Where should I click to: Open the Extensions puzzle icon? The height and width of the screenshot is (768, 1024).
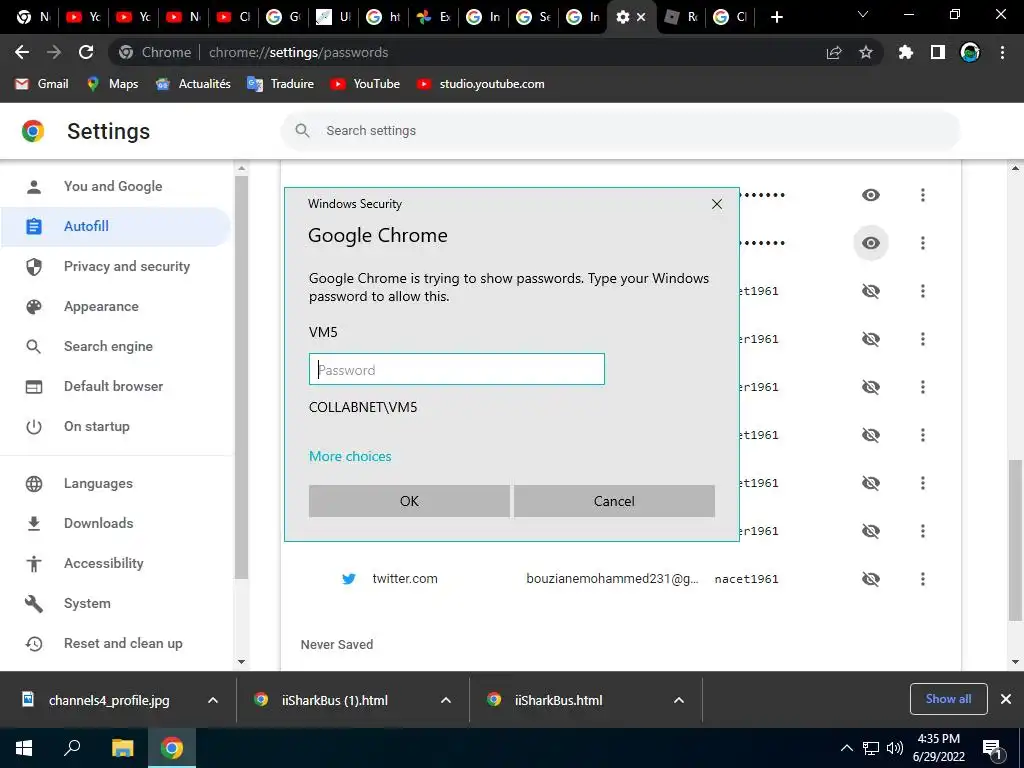click(x=906, y=52)
